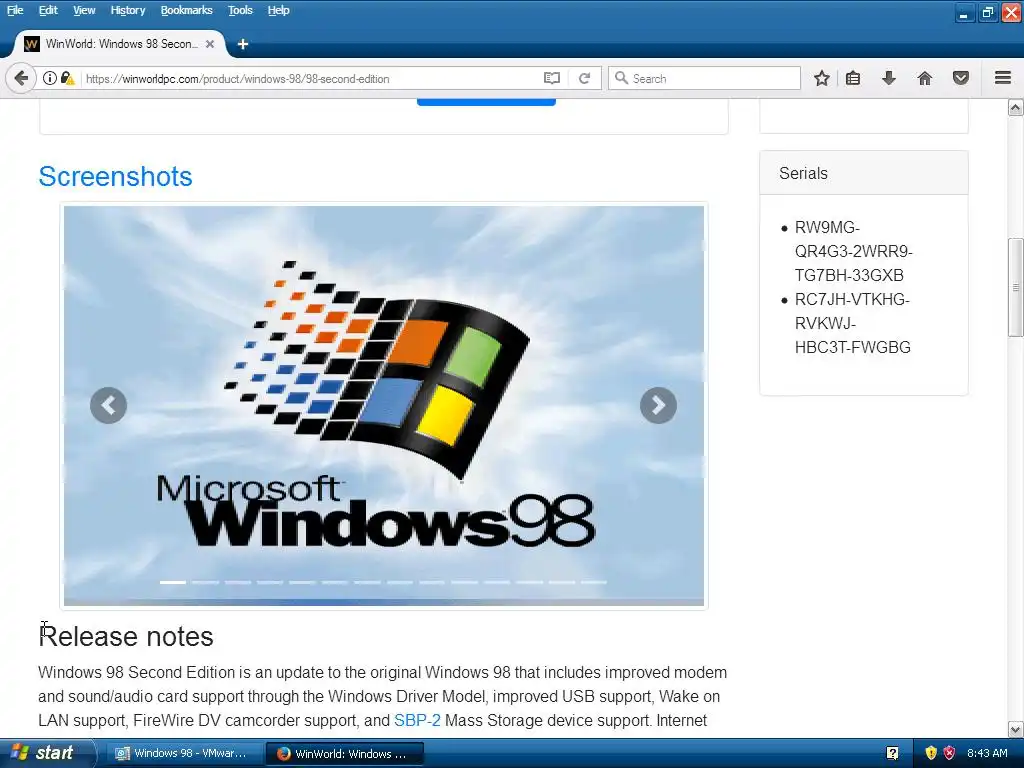
Task: Open the Bookmarks menu
Action: tap(186, 10)
